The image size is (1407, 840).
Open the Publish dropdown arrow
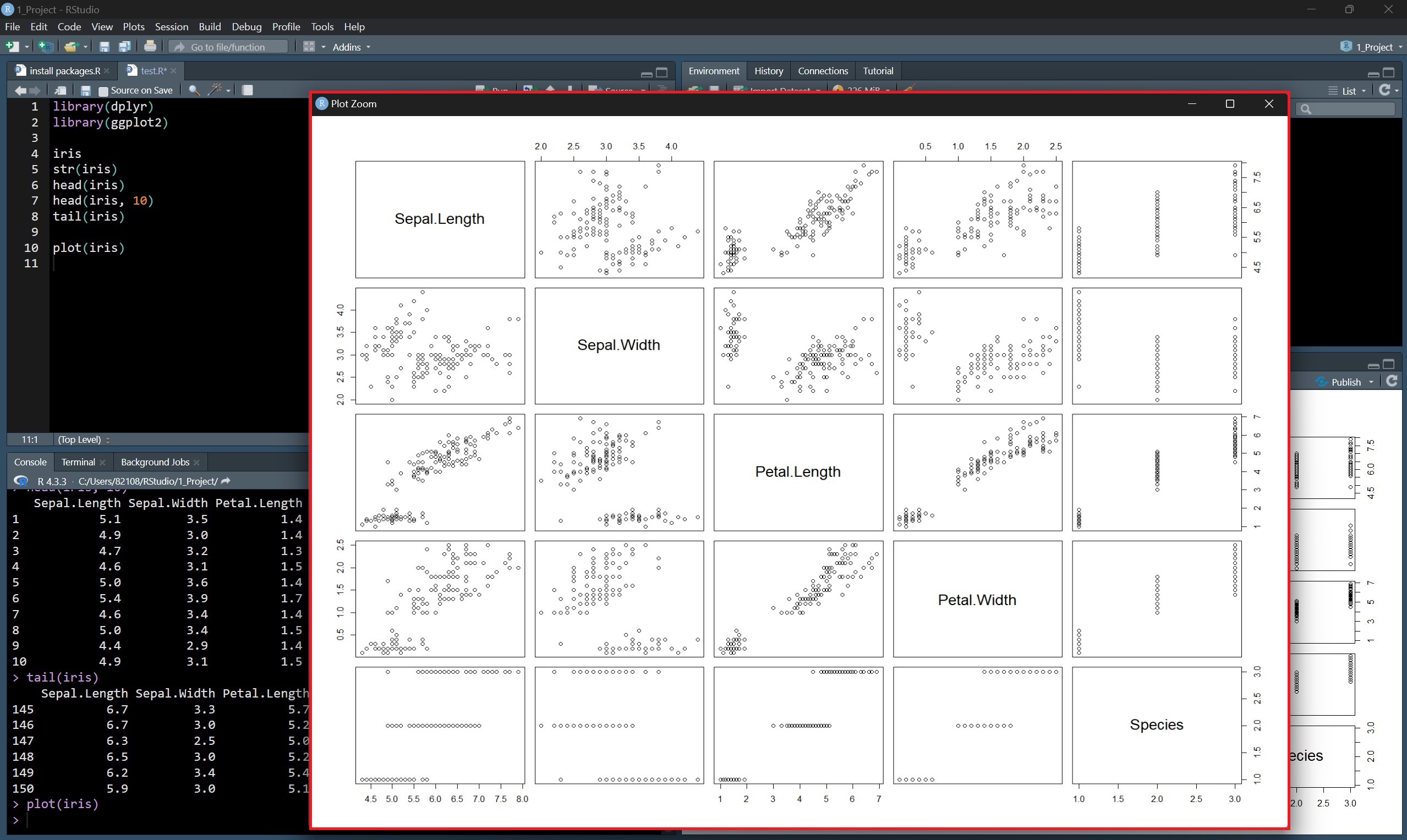click(1371, 382)
